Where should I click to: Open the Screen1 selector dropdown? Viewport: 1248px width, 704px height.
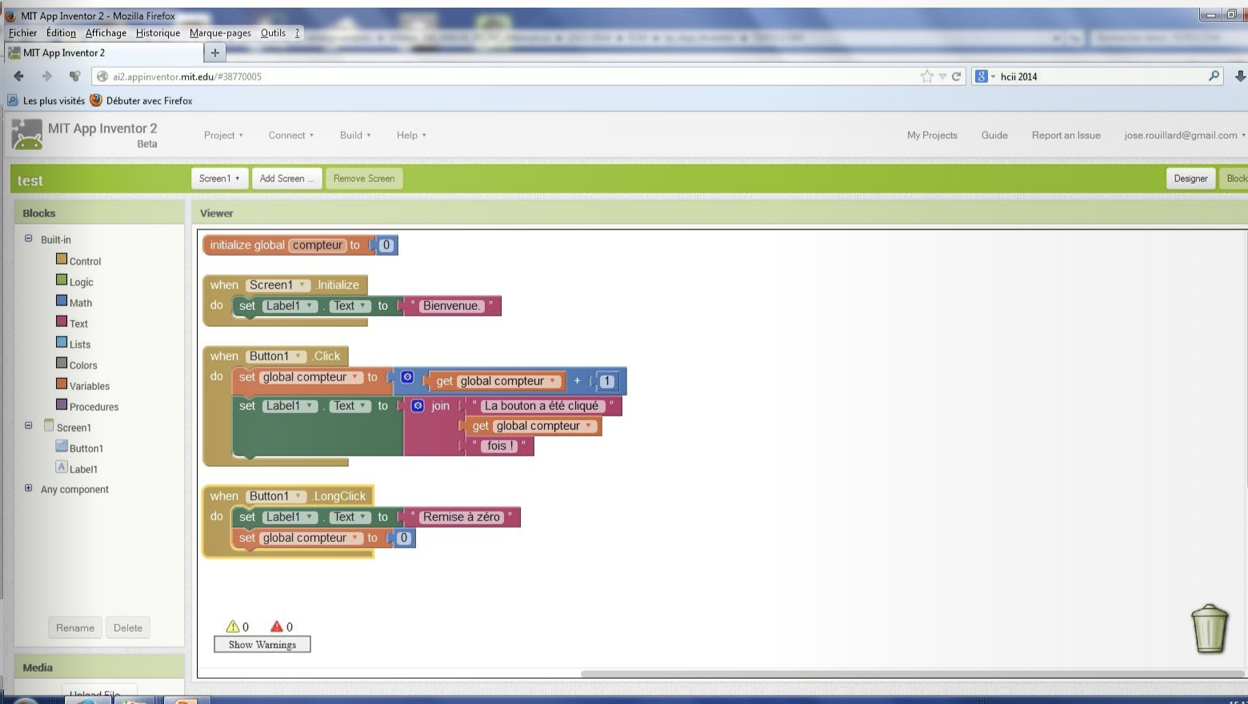[x=219, y=178]
